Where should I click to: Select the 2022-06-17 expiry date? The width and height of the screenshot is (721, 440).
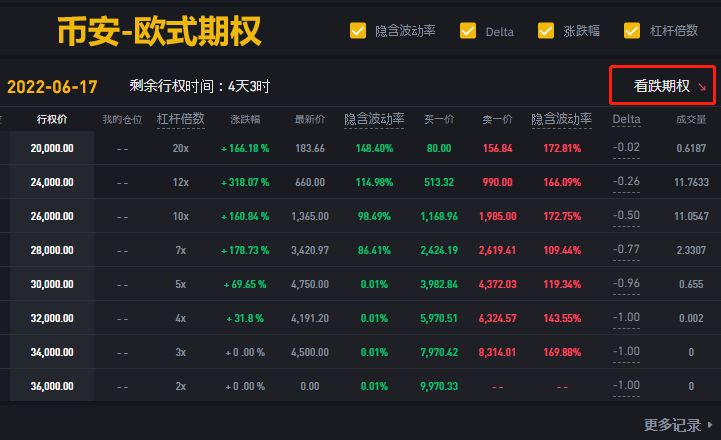[x=52, y=86]
